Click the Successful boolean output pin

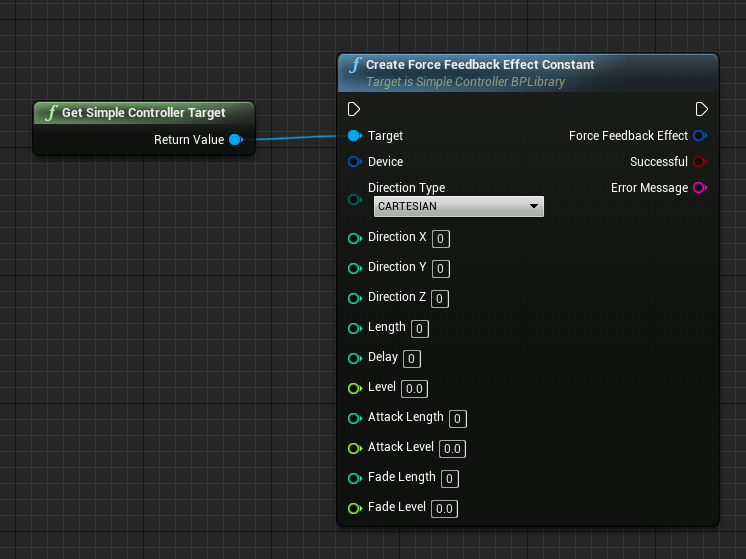pyautogui.click(x=699, y=162)
